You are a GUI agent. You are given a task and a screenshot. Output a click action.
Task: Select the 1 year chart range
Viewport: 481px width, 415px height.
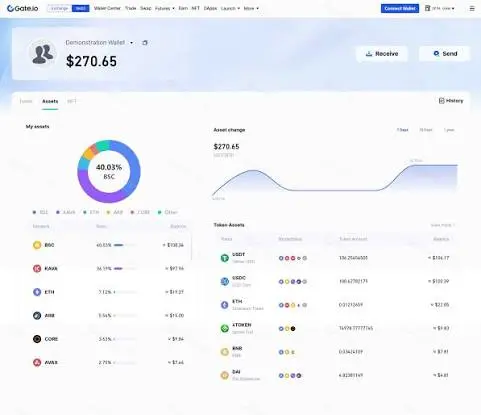pos(449,130)
